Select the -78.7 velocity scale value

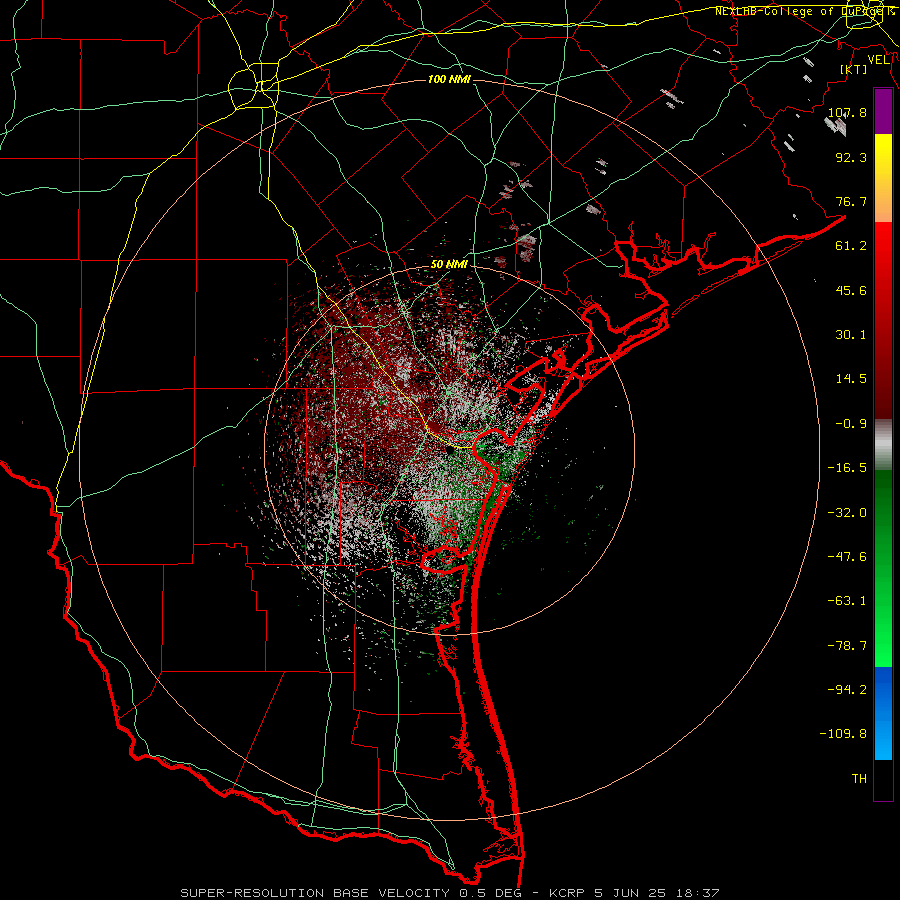[x=847, y=646]
